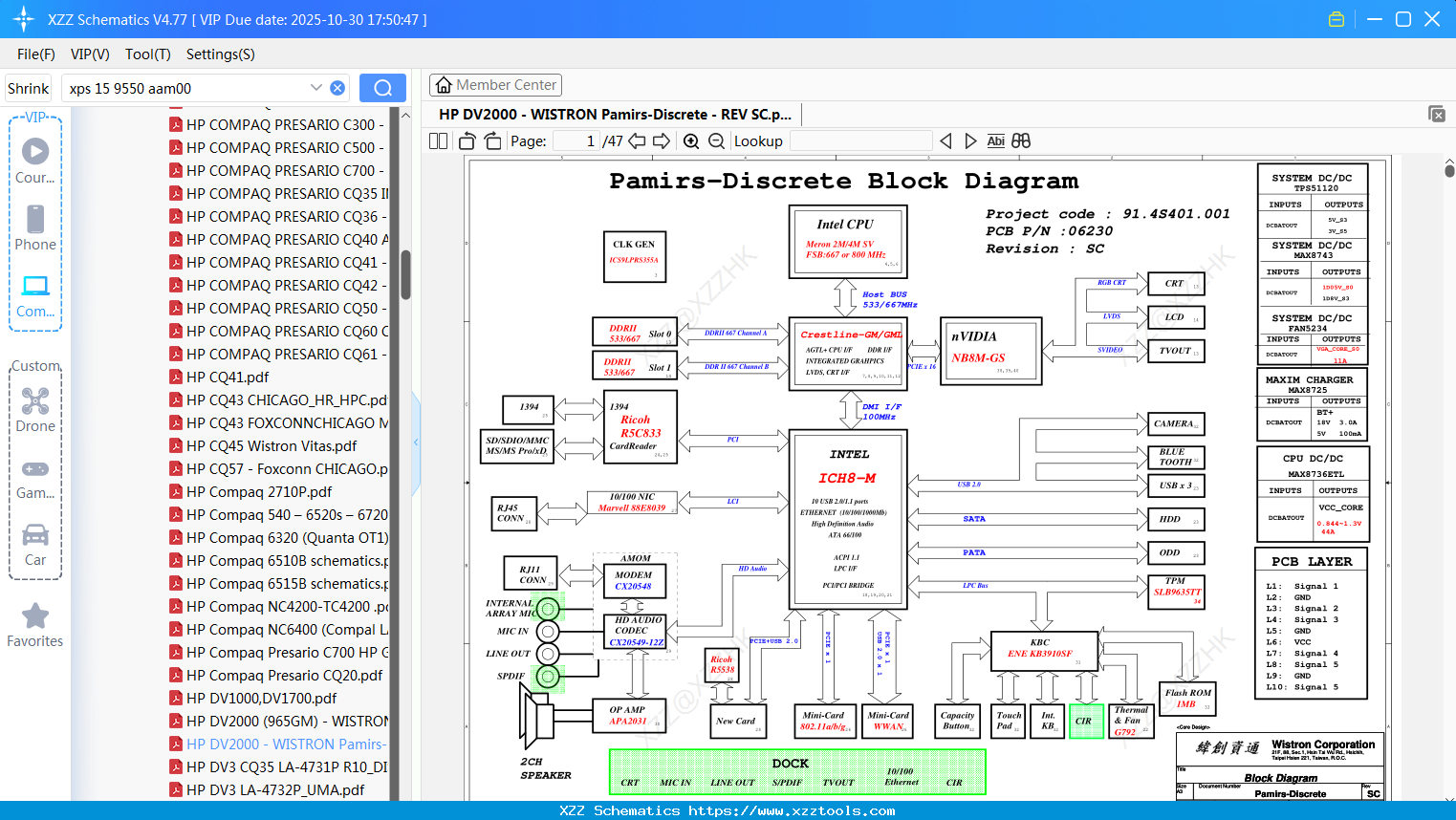Go to previous page arrow
The width and height of the screenshot is (1456, 820).
637,140
